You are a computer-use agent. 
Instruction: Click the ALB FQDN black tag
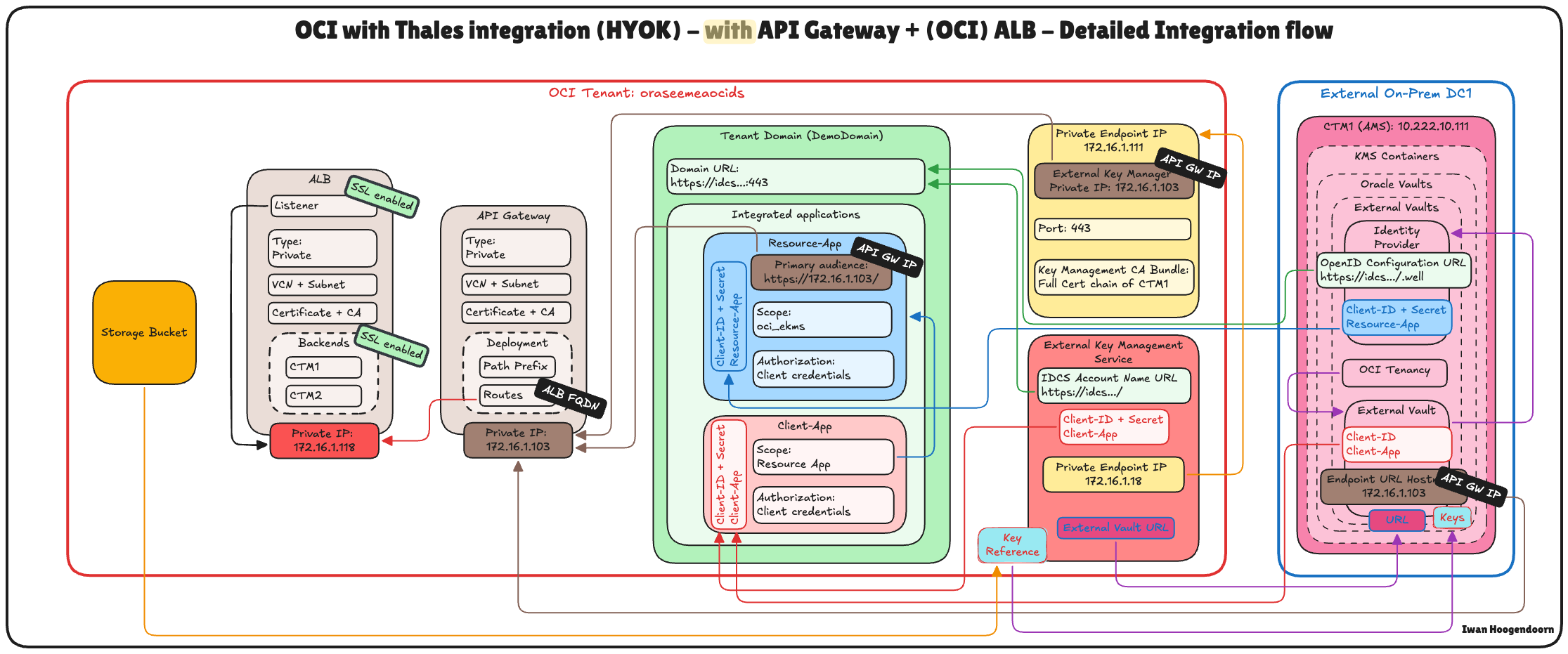click(x=570, y=398)
